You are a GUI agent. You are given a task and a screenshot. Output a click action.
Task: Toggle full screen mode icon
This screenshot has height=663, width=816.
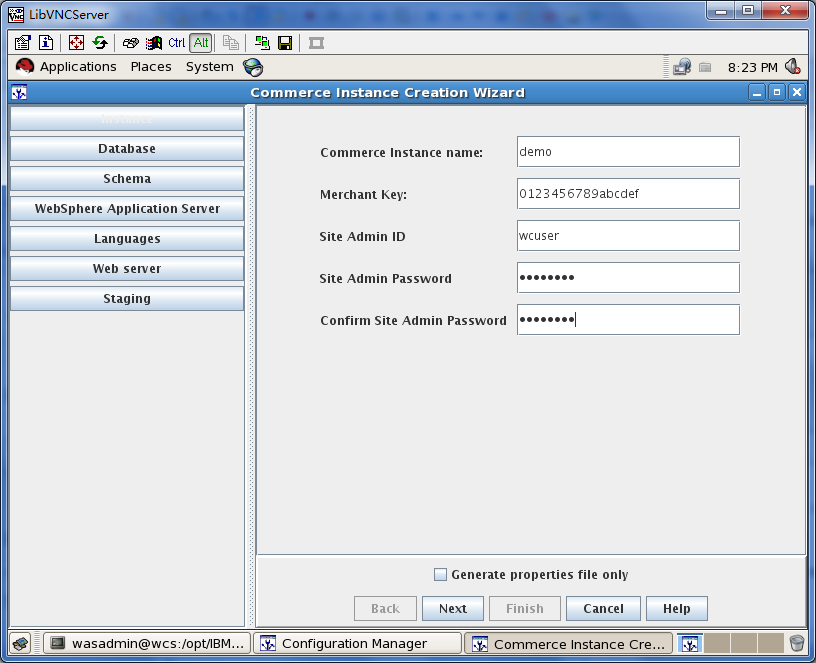76,43
